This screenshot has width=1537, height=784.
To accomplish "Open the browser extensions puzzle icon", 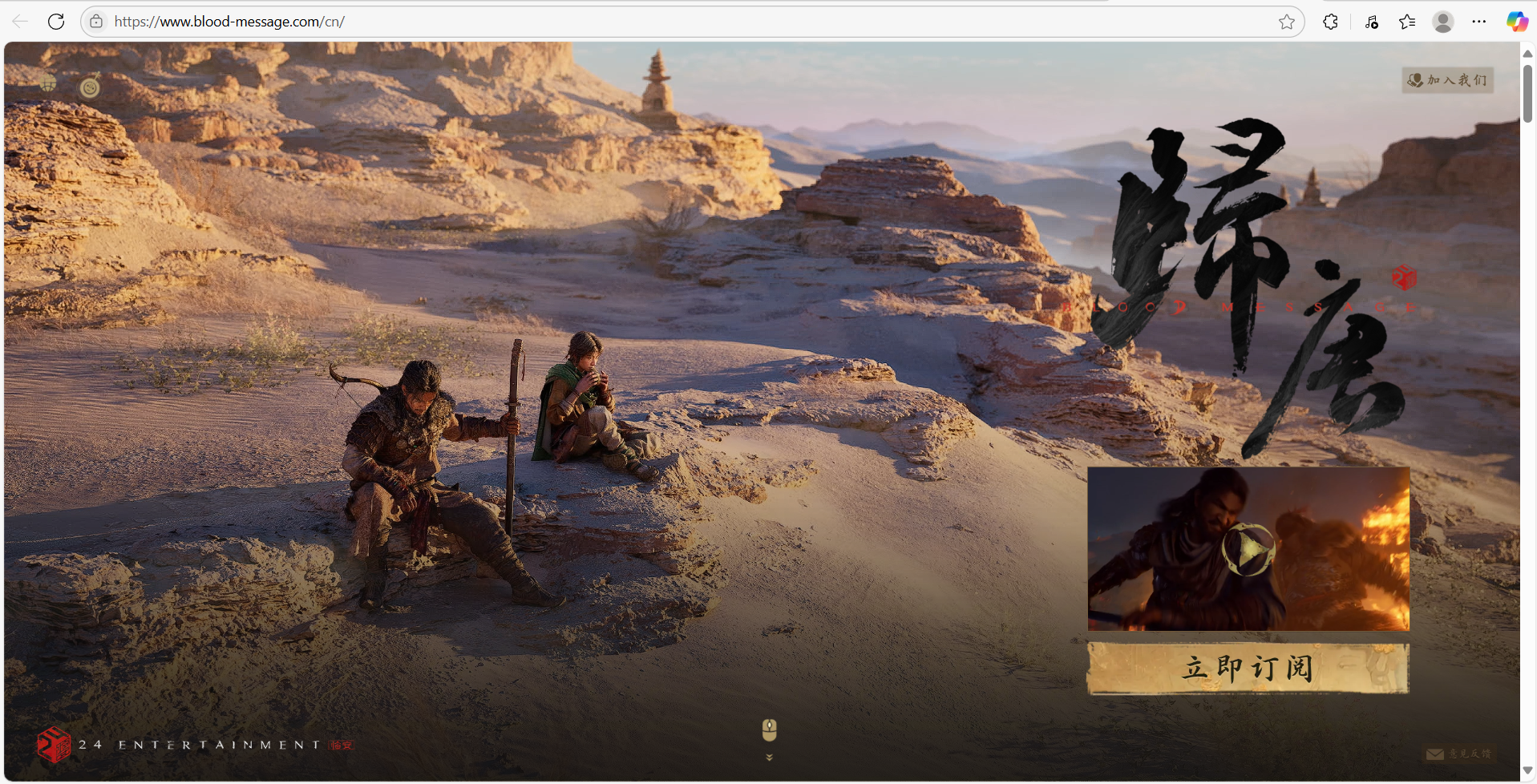I will click(1331, 22).
